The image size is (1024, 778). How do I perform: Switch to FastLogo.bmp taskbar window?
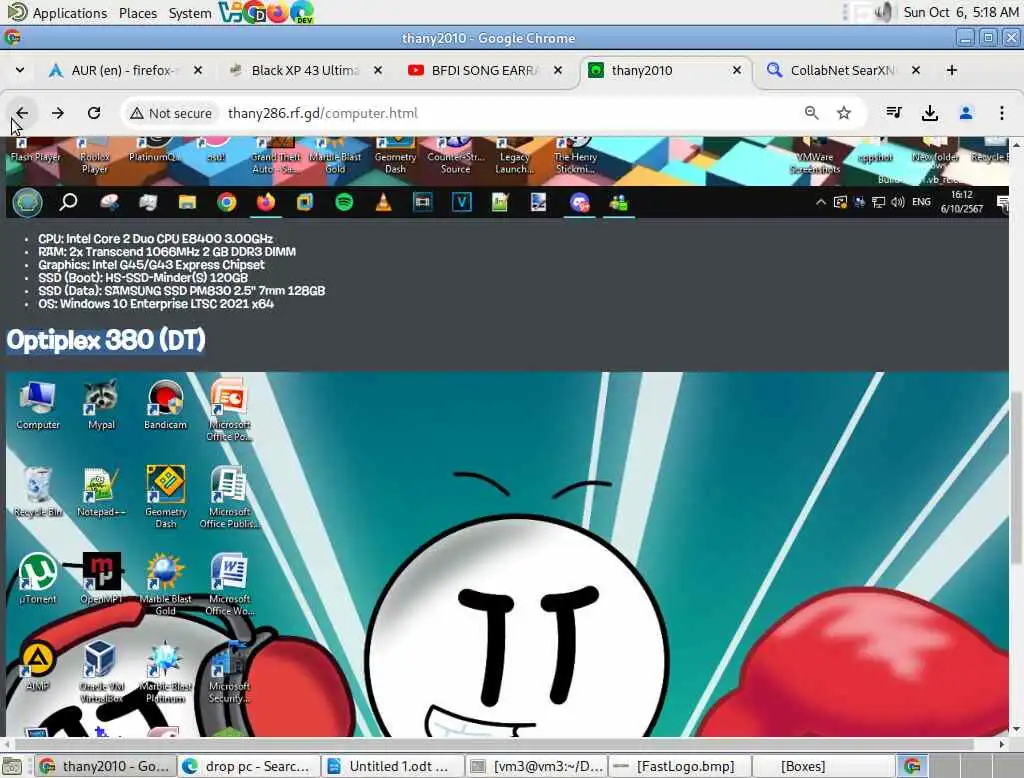pyautogui.click(x=680, y=766)
